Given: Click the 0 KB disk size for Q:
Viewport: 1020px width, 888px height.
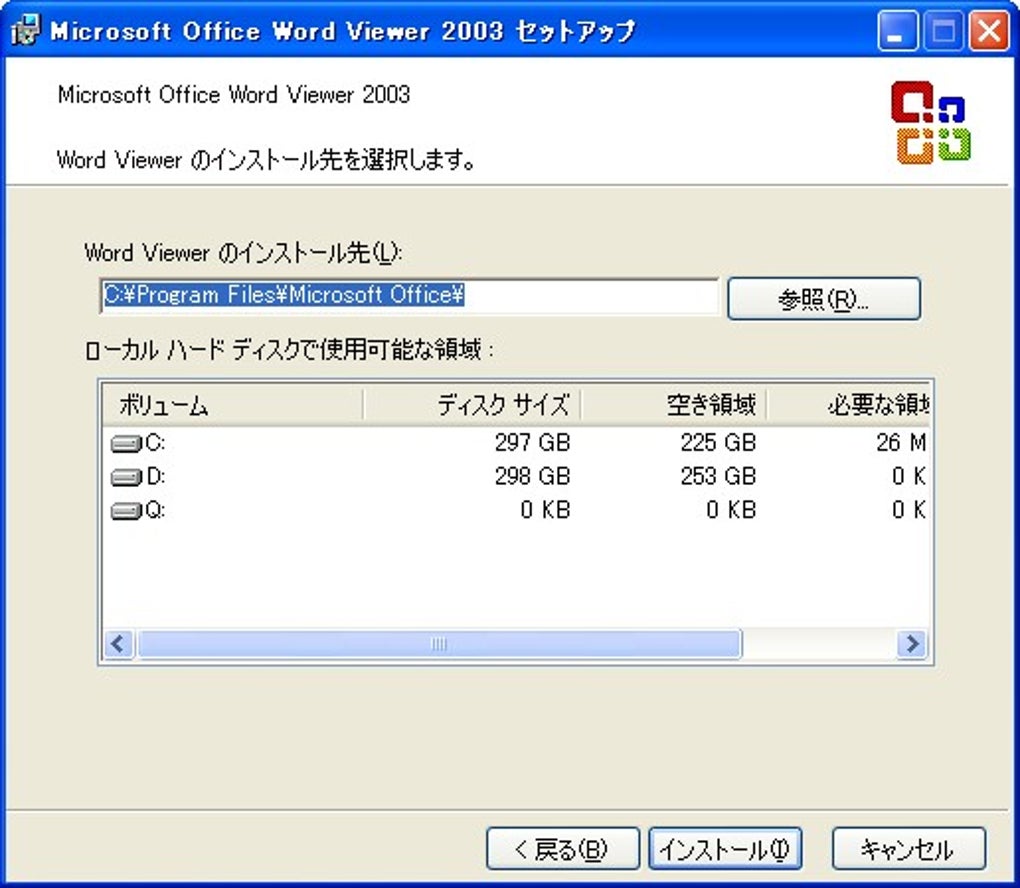Looking at the screenshot, I should click(545, 510).
